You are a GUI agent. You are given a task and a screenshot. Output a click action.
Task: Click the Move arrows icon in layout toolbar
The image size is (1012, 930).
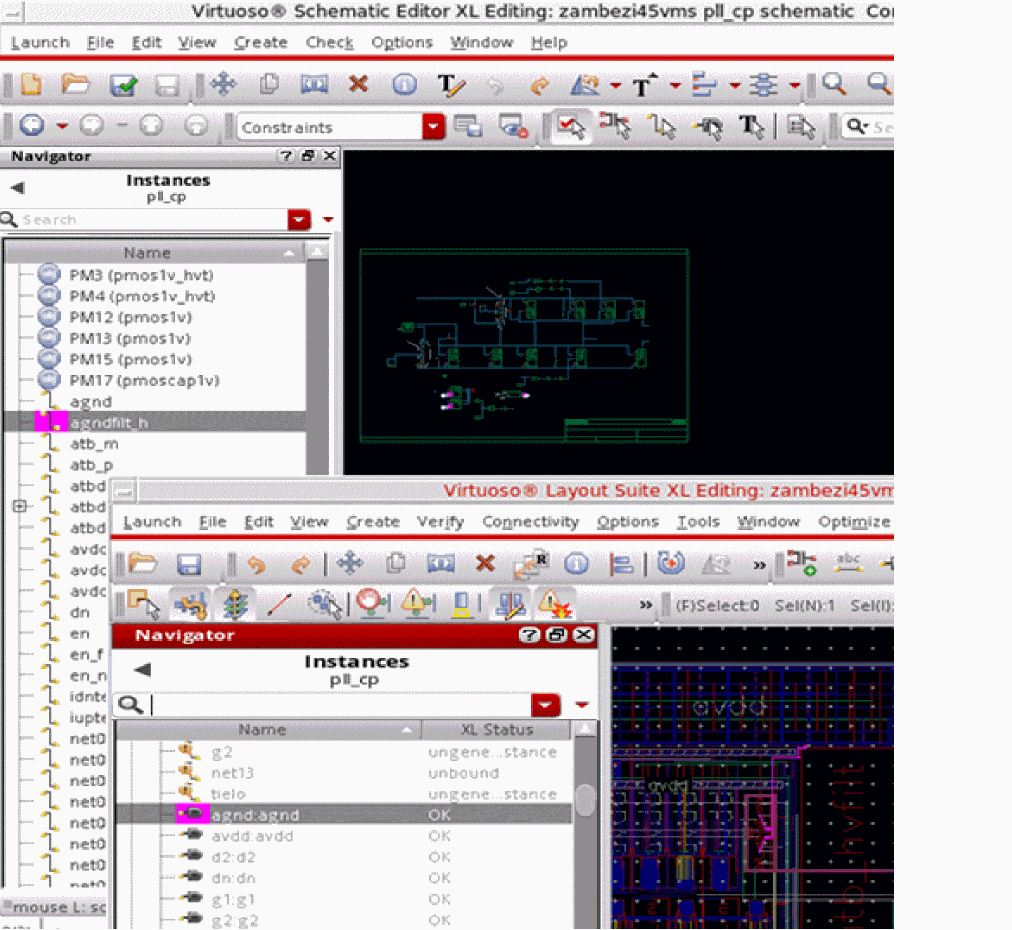point(350,564)
